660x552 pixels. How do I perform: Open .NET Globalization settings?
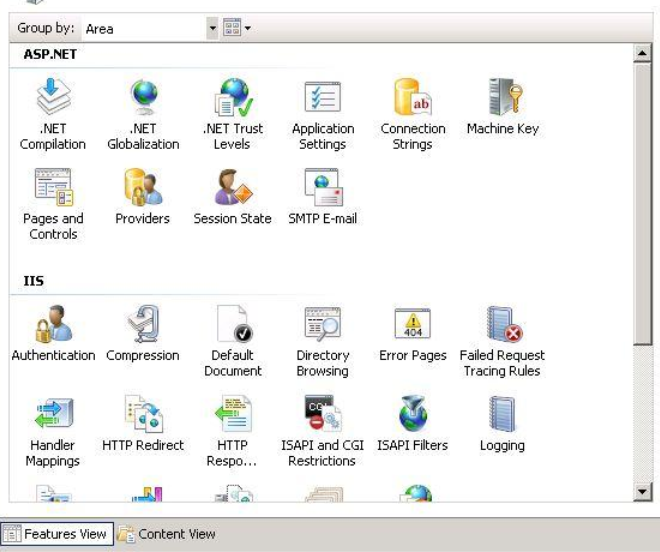[143, 98]
